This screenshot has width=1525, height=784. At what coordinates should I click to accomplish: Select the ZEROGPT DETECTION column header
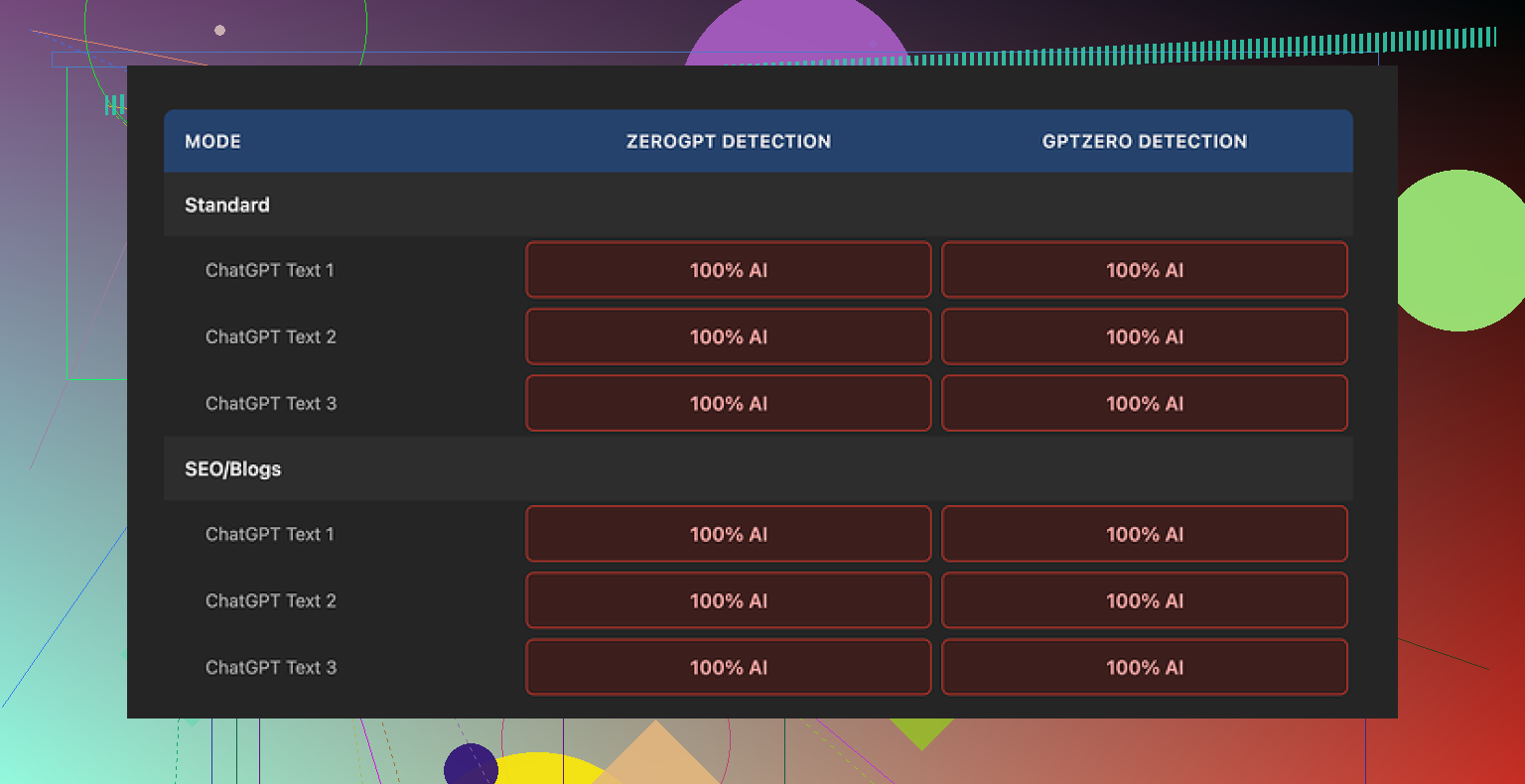[728, 141]
